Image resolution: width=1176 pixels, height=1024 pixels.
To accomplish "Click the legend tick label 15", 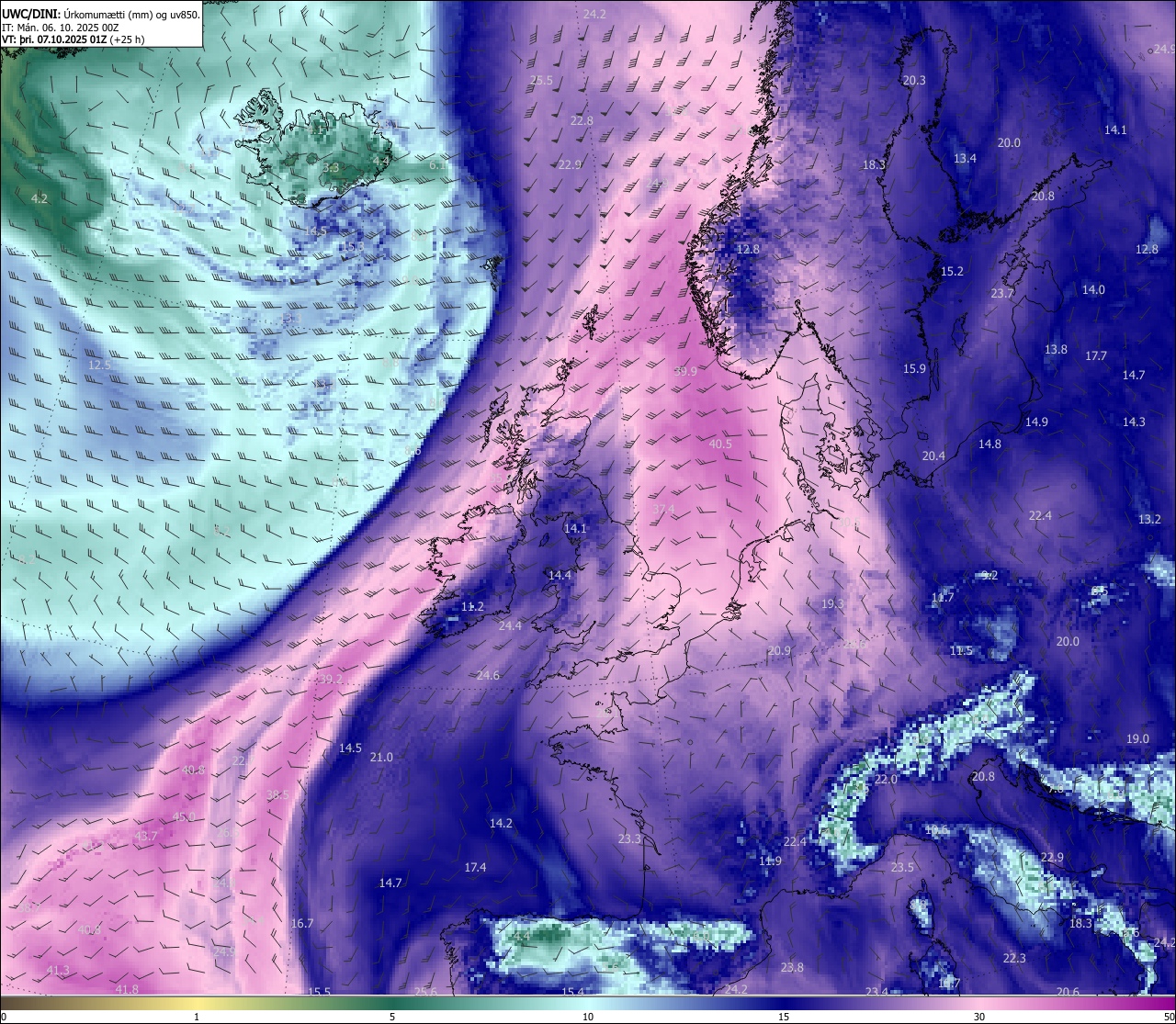I will point(784,1017).
